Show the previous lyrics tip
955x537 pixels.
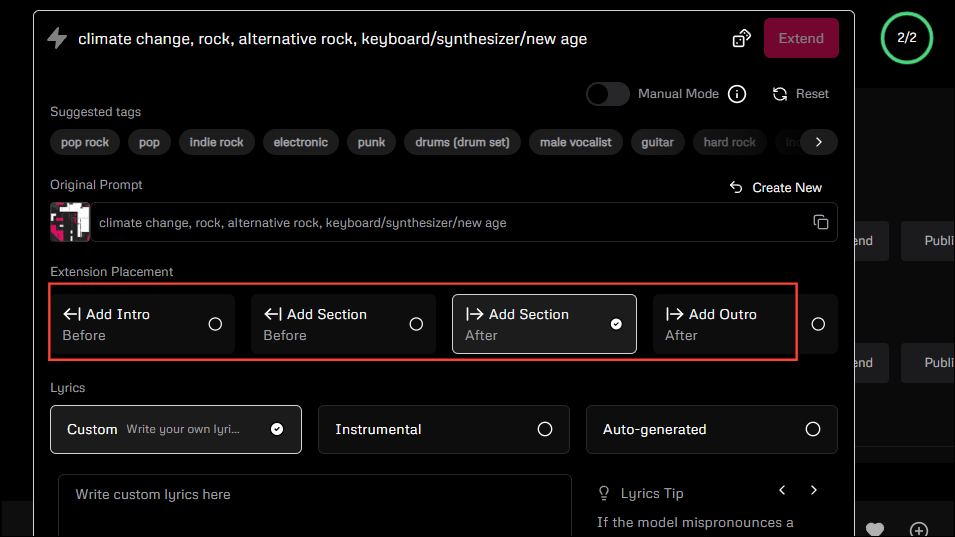tap(782, 490)
